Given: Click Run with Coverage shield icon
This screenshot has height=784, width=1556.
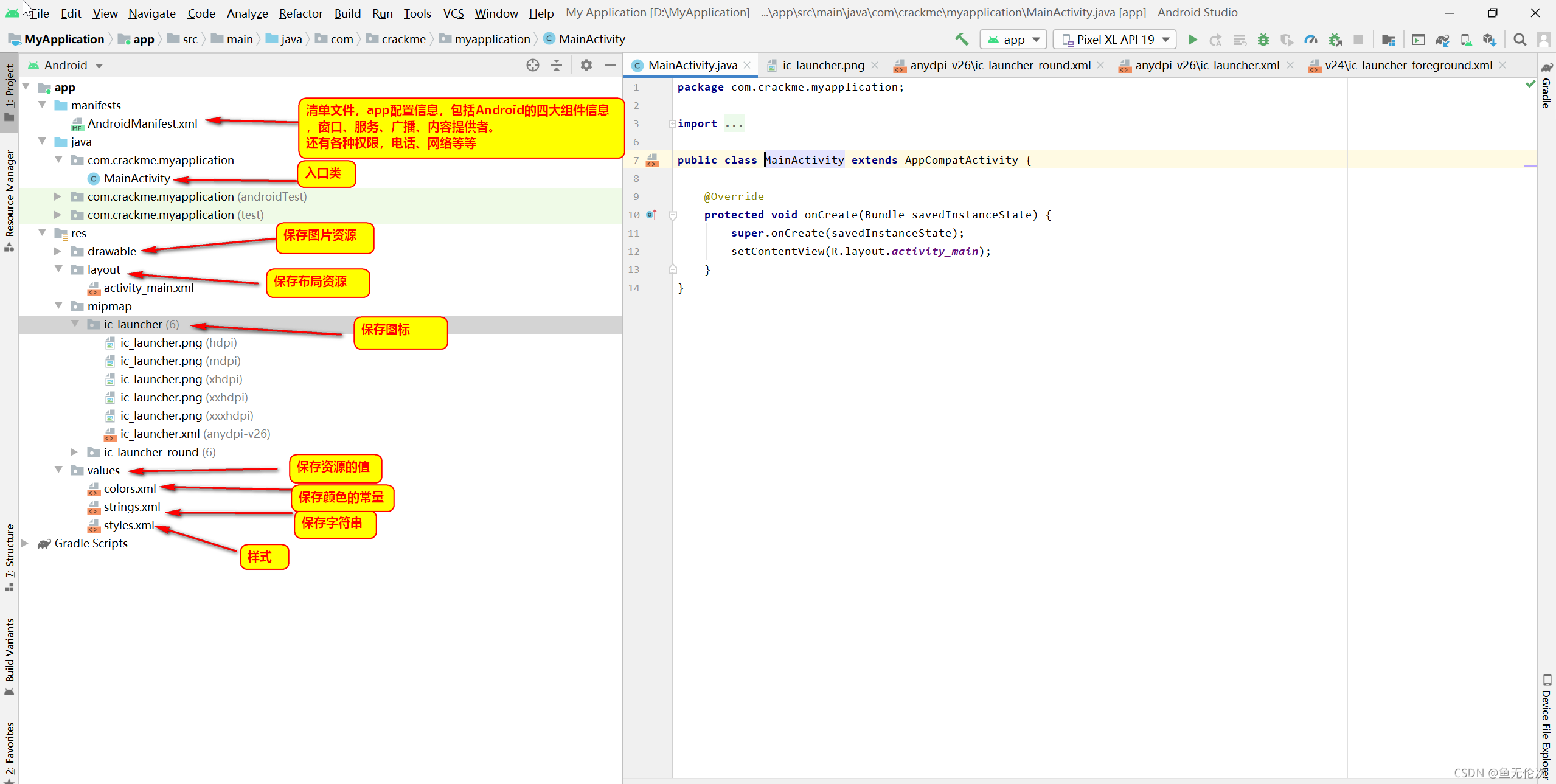Looking at the screenshot, I should coord(1287,40).
